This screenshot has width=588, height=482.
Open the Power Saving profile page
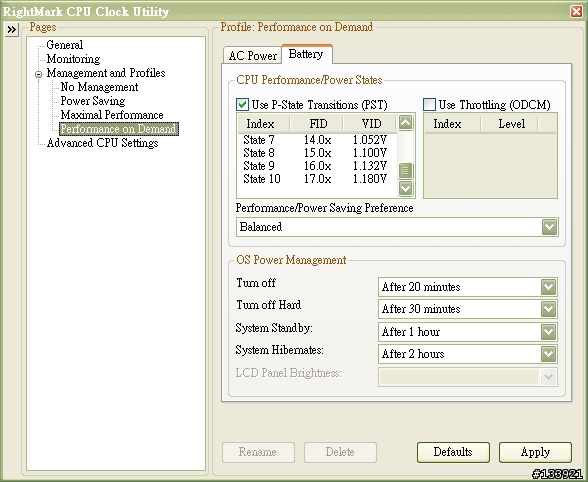[x=93, y=101]
